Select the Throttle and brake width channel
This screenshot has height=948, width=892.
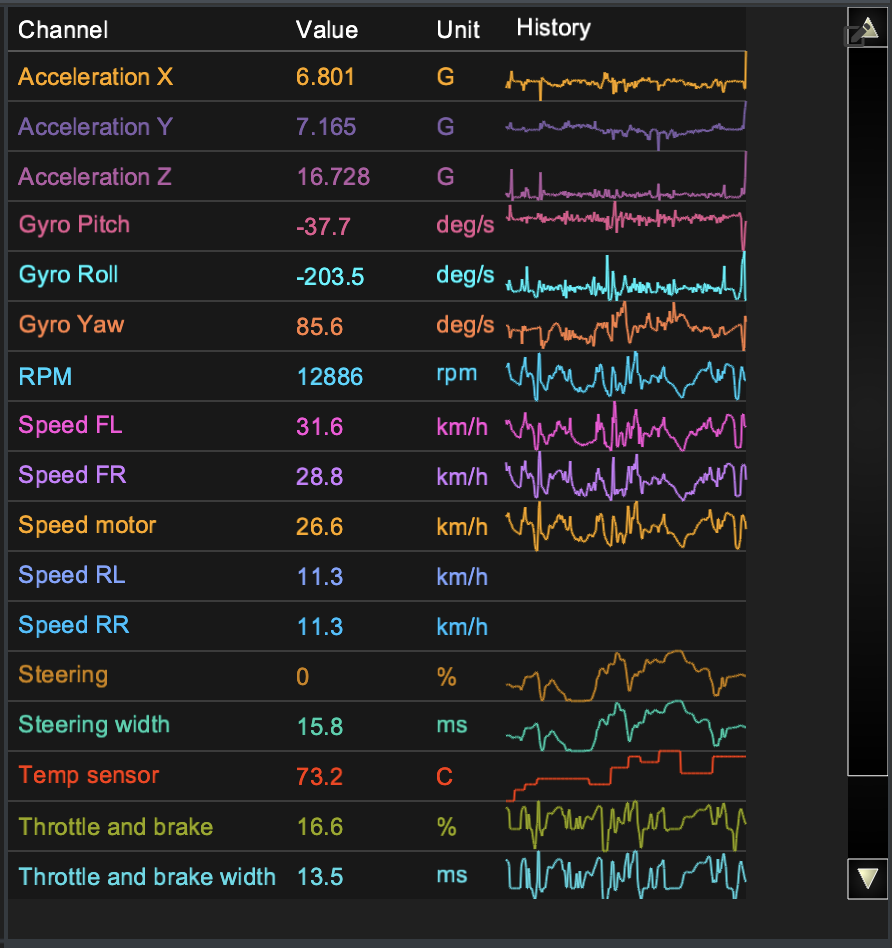coord(147,877)
